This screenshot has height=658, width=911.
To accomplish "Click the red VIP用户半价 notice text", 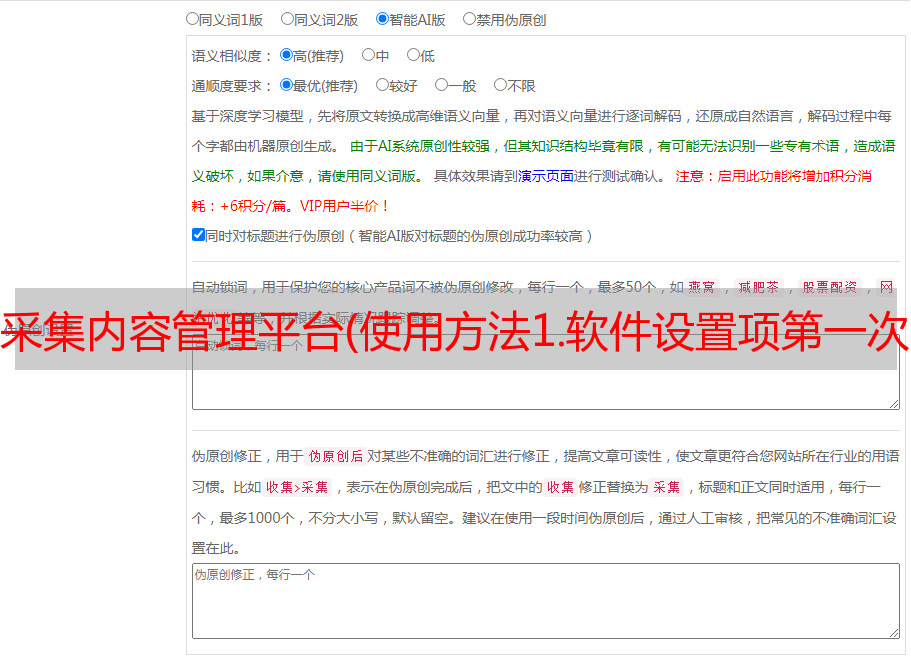I will [344, 206].
